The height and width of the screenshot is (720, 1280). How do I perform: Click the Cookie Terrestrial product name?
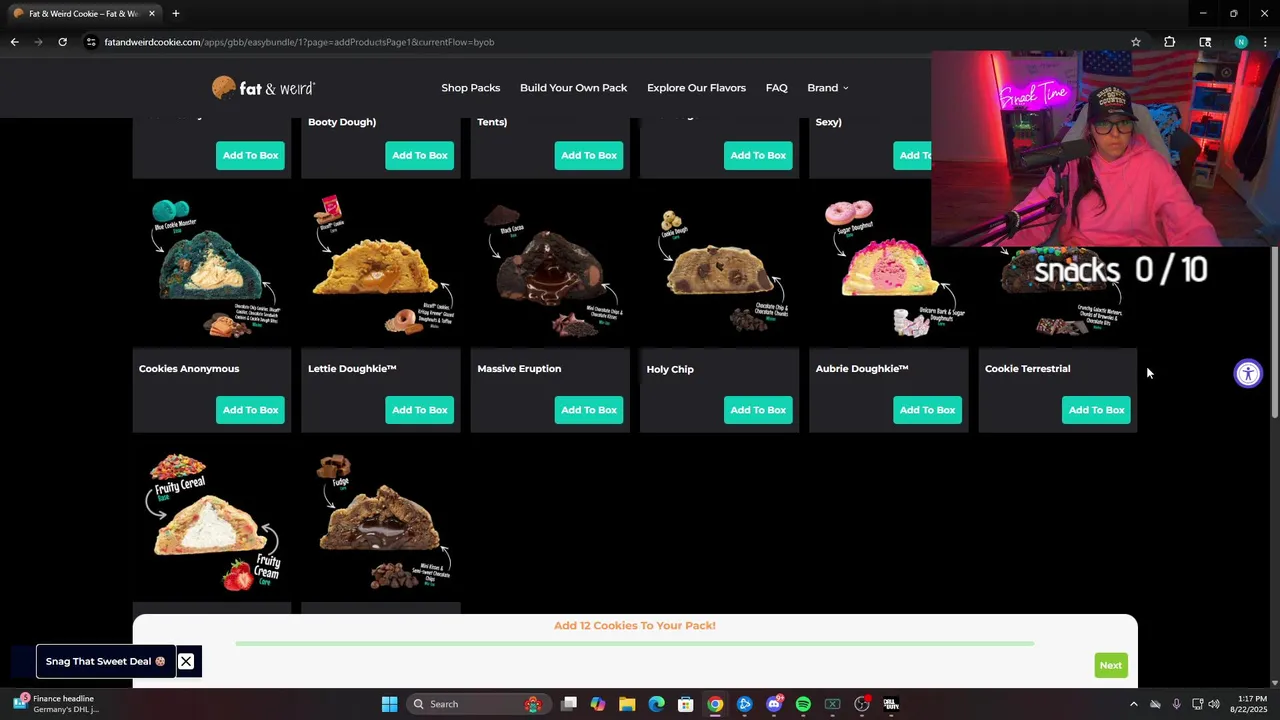coord(1027,369)
